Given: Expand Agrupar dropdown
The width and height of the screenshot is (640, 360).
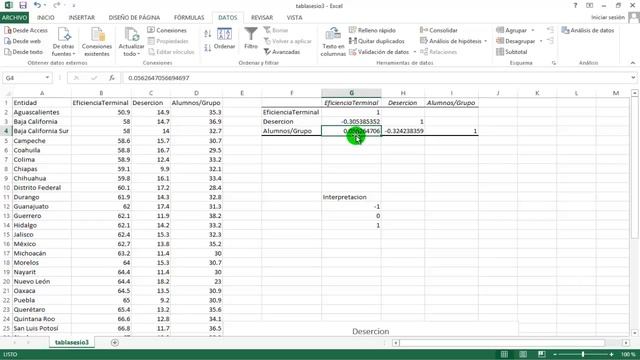Looking at the screenshot, I should 533,30.
